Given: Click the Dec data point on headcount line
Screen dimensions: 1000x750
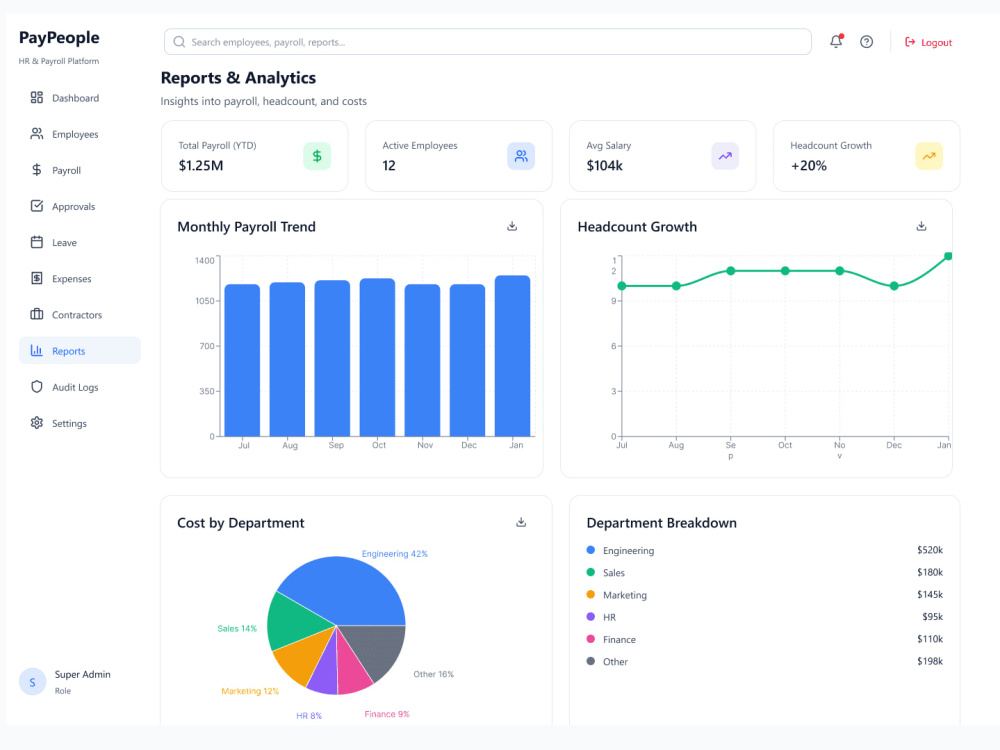Looking at the screenshot, I should tap(894, 286).
